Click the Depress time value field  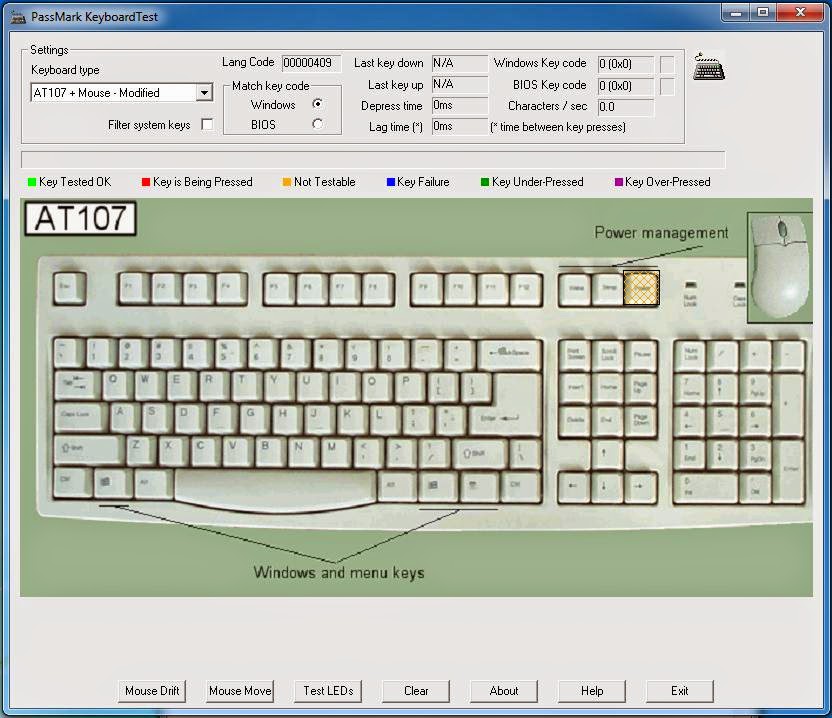[460, 105]
